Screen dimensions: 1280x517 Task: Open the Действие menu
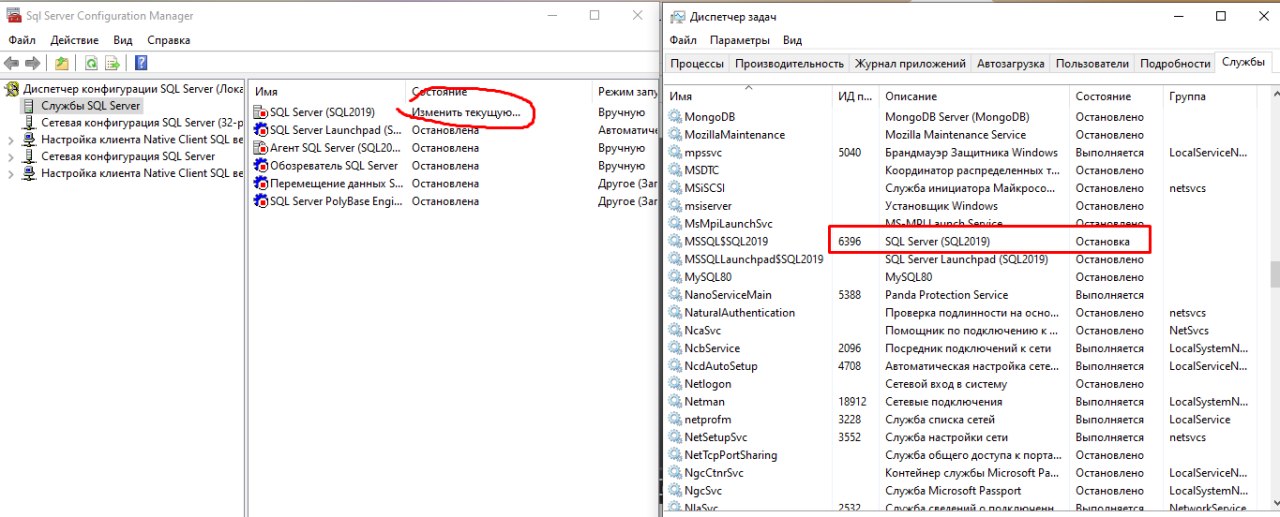[74, 40]
